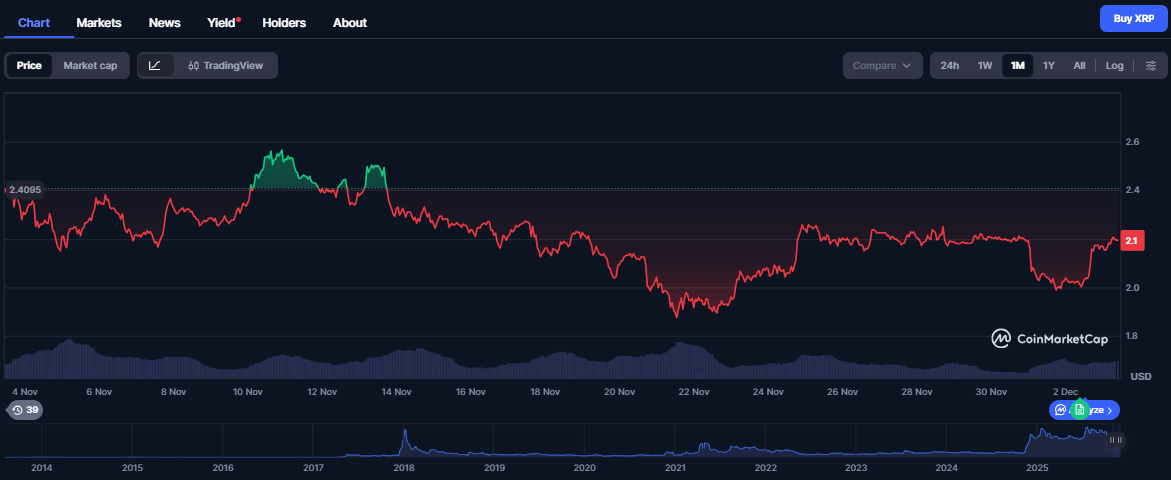Screen dimensions: 1171x480
Task: Show the 1Y price range
Action: (1048, 66)
